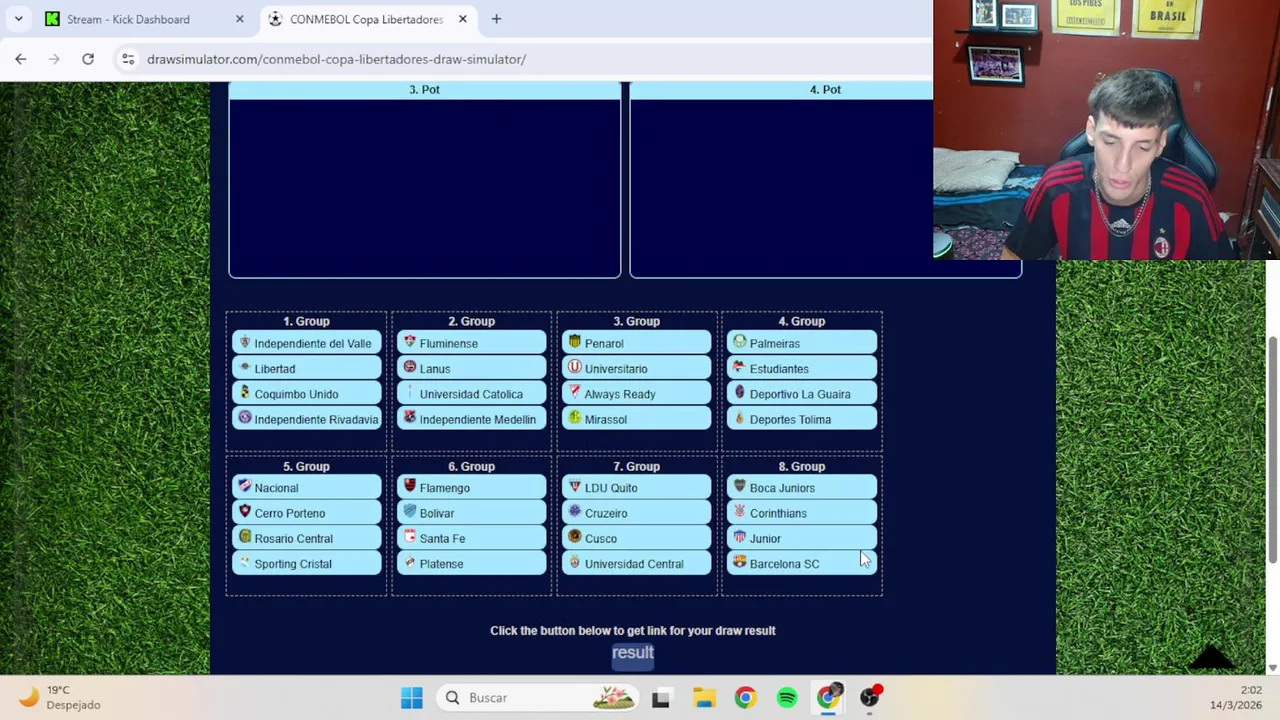Click the 4. Pot header
This screenshot has height=720, width=1280.
point(825,89)
